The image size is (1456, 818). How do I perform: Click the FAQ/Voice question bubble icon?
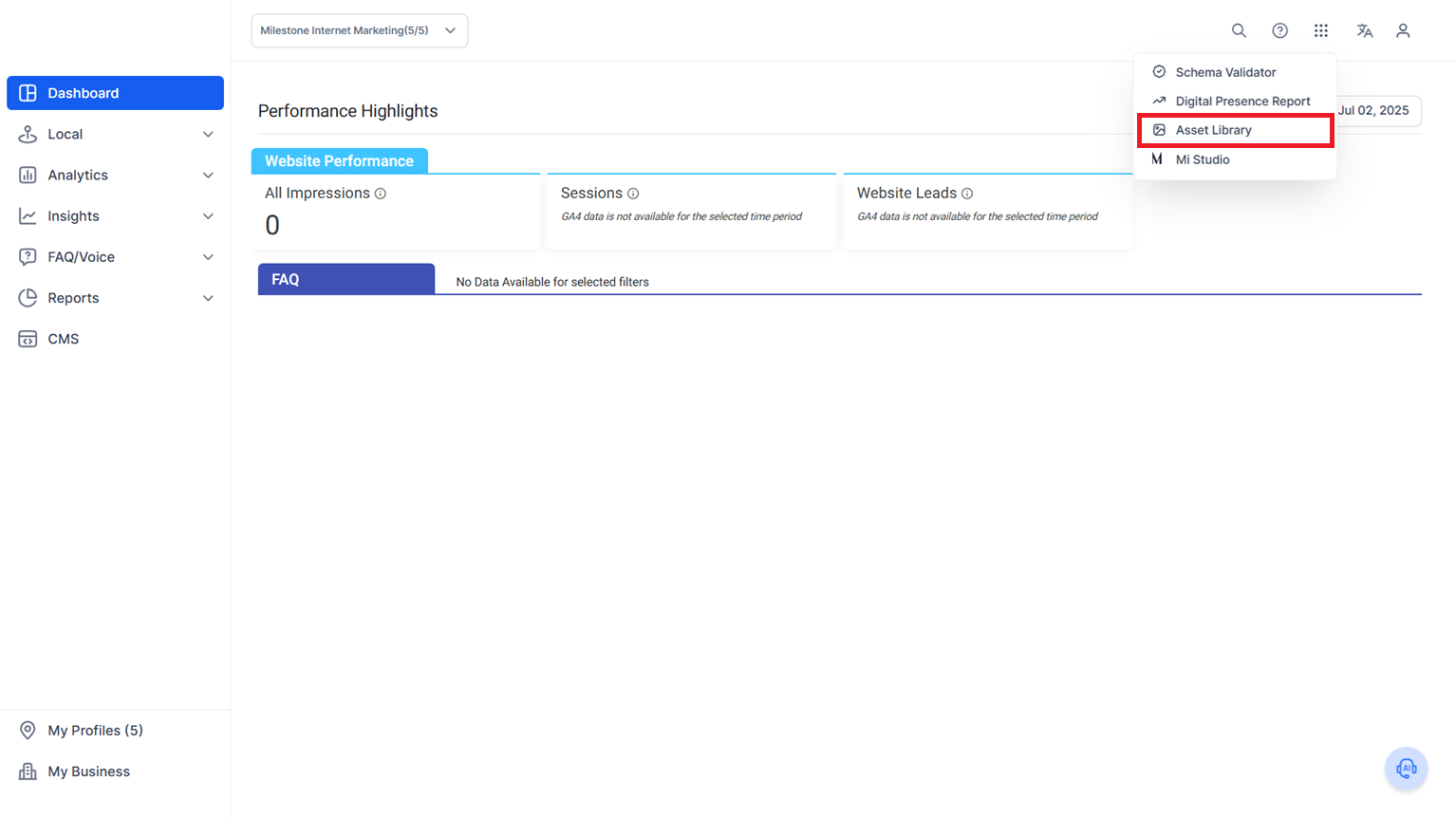[28, 257]
